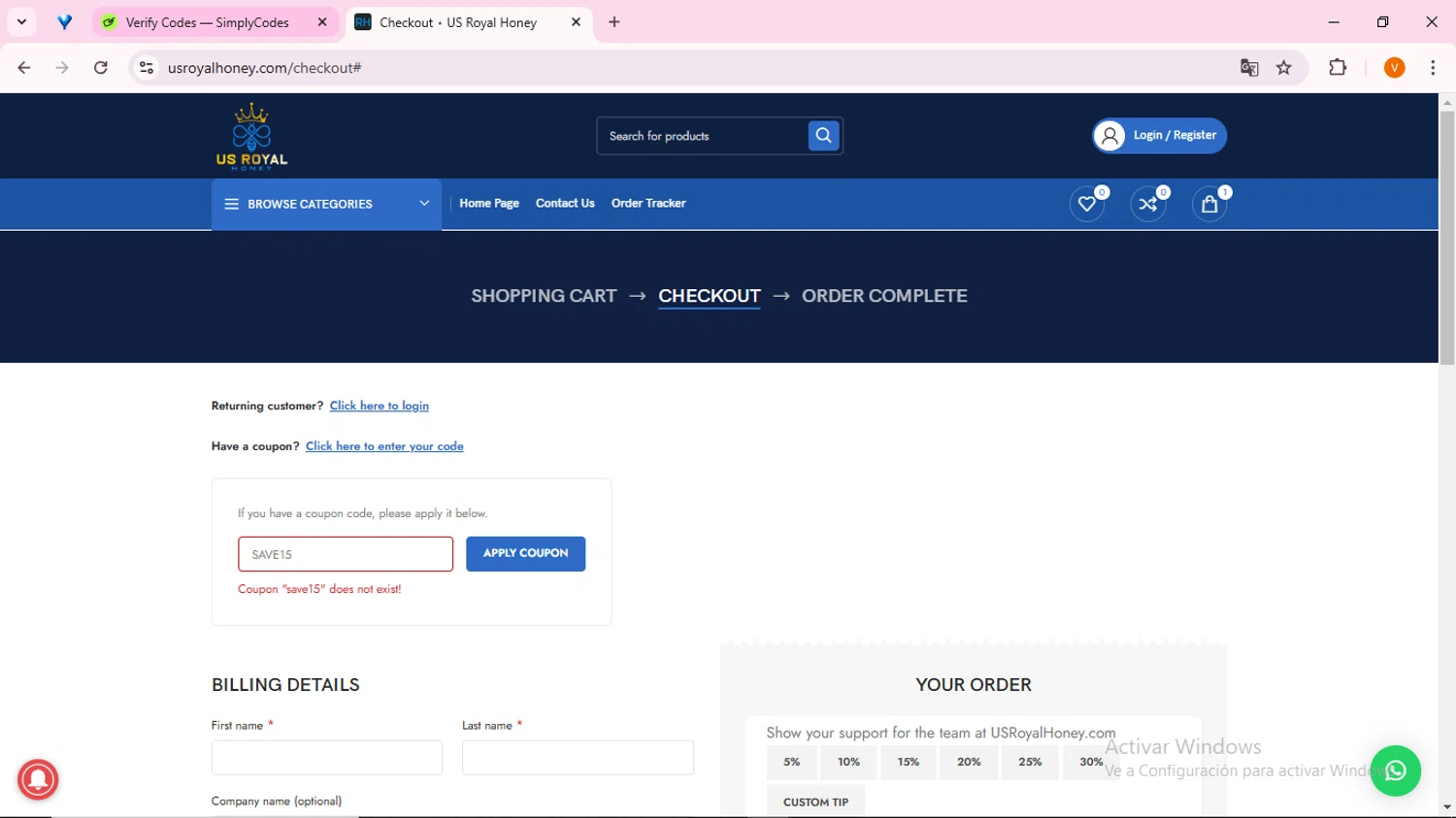Click the pinned blue bird tab icon

coord(65,22)
